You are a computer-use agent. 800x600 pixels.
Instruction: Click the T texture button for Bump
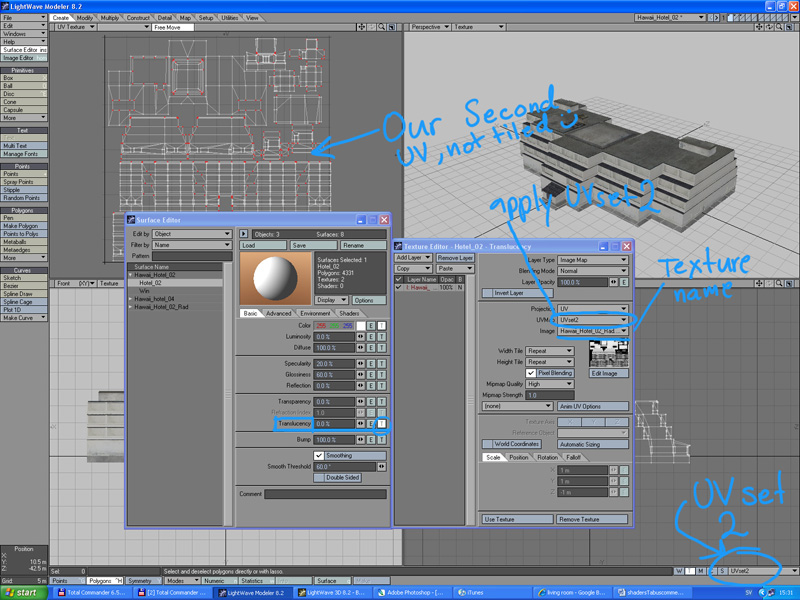click(382, 440)
